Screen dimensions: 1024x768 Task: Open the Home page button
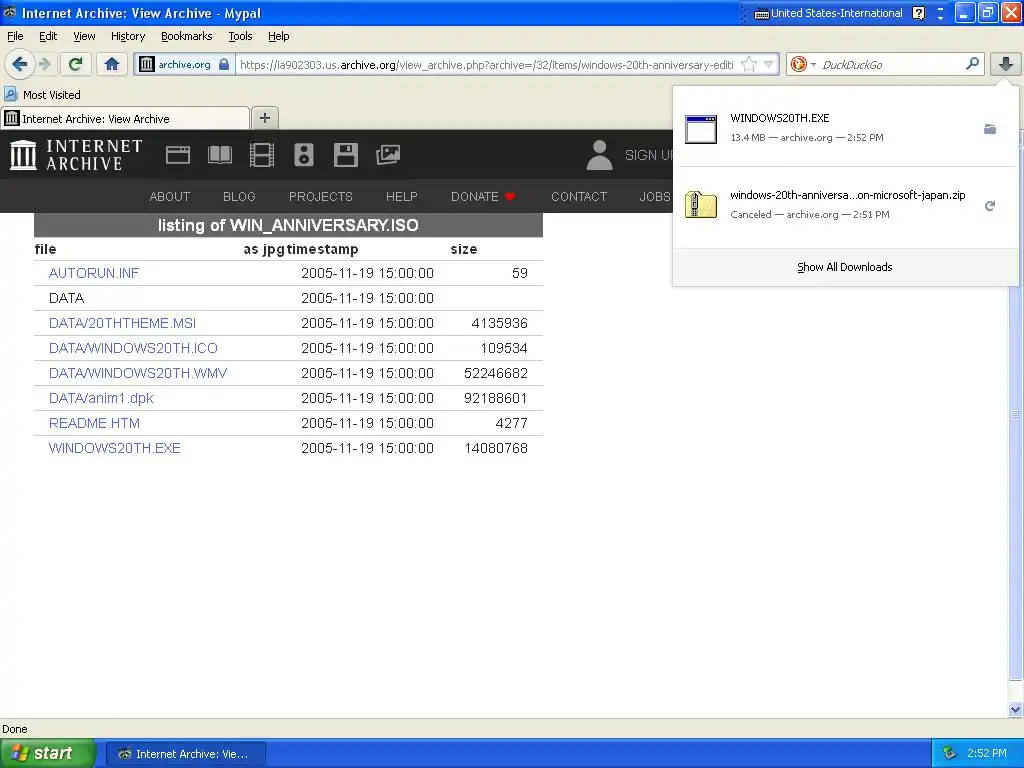point(112,64)
